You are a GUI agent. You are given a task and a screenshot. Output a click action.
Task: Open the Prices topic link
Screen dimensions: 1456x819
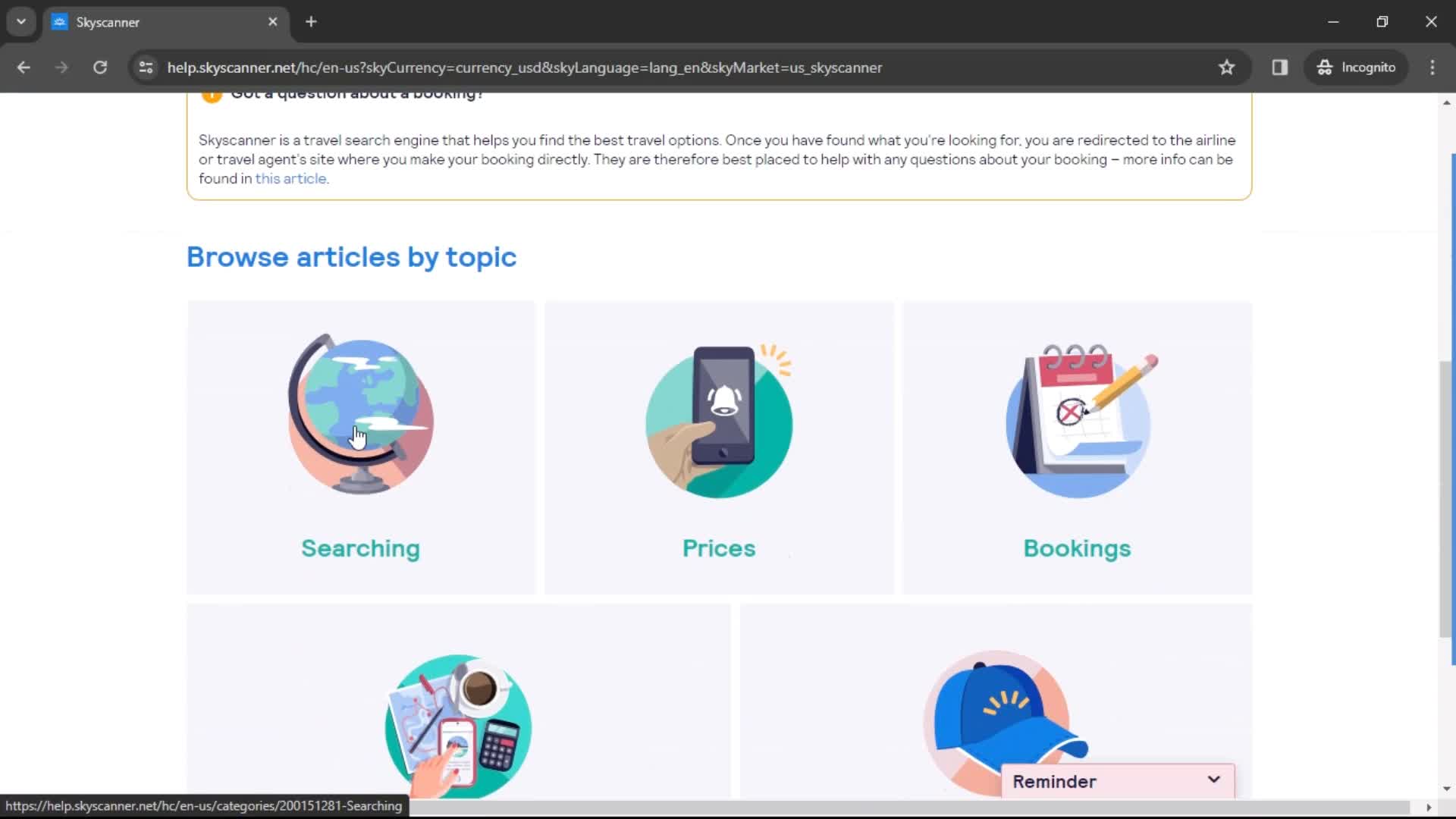coord(719,548)
